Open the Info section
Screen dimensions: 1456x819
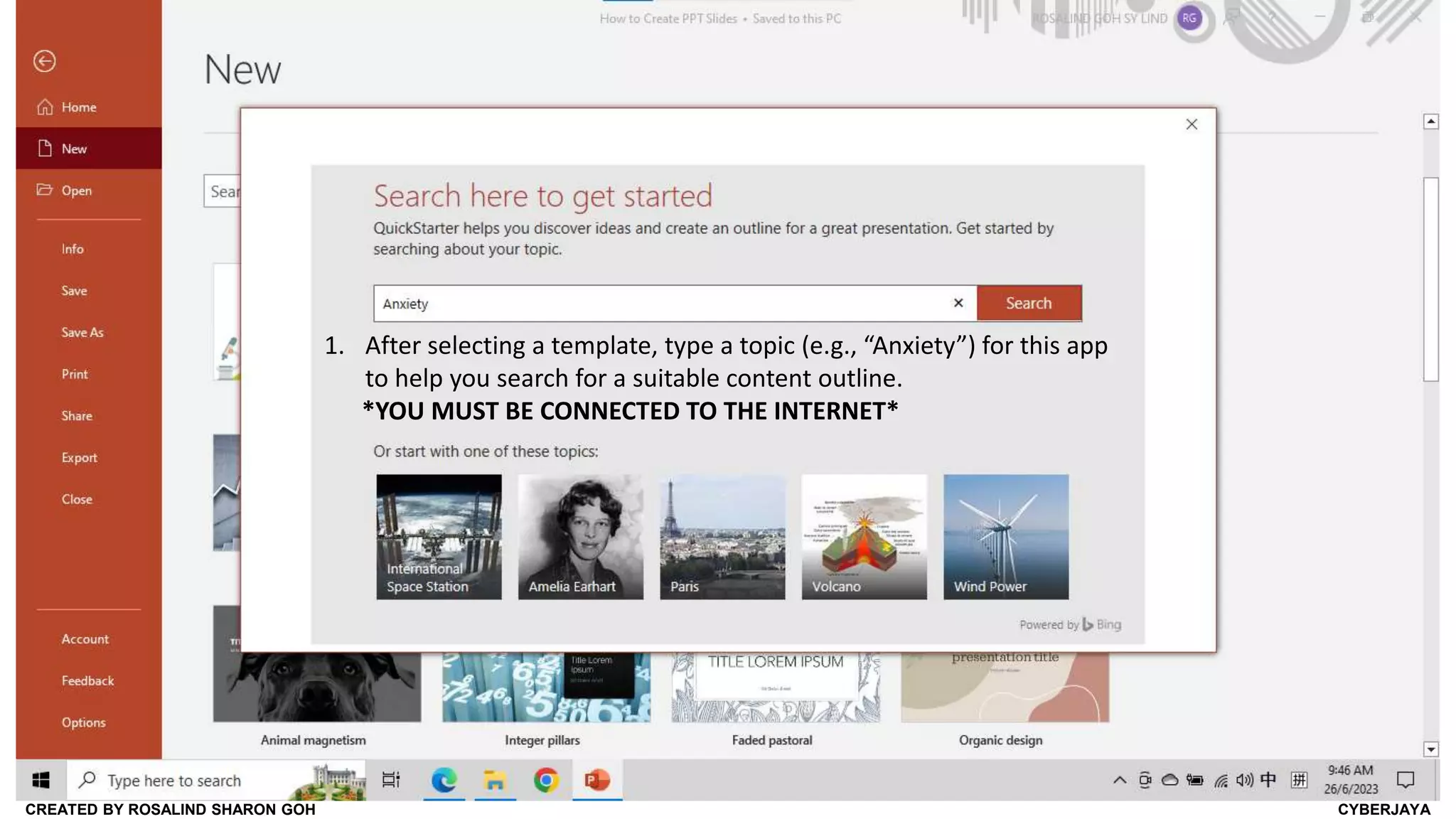pyautogui.click(x=73, y=249)
